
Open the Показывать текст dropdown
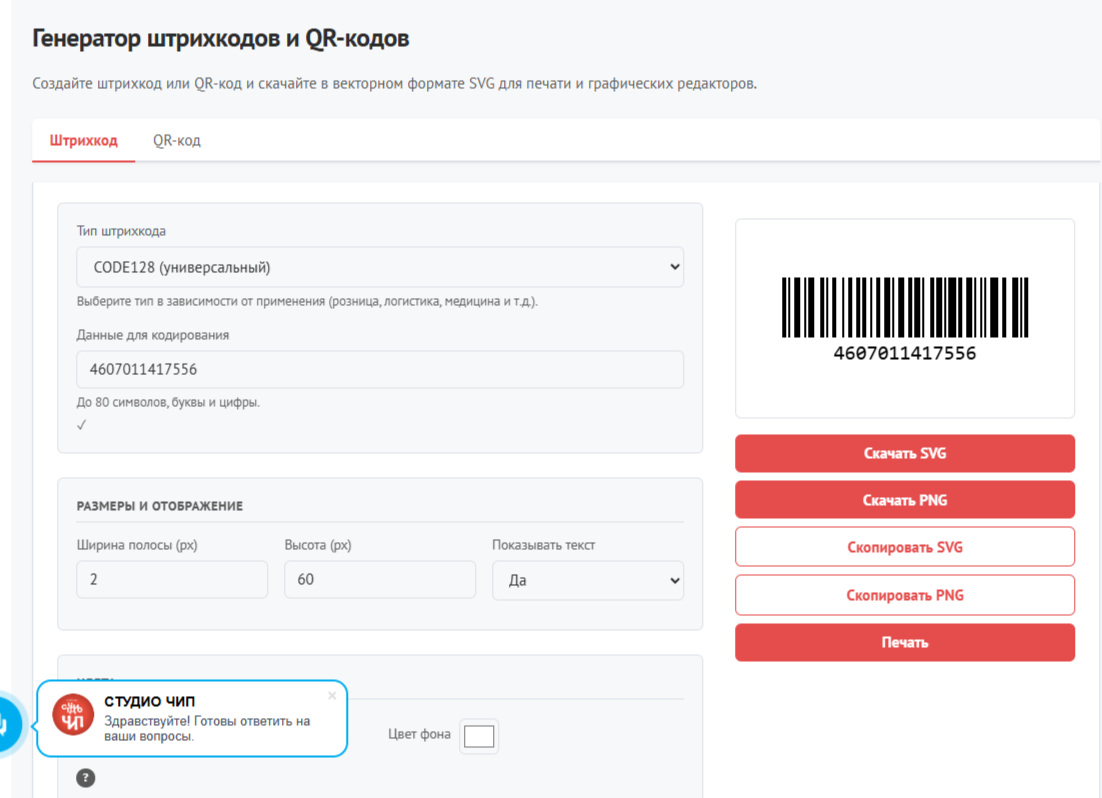(x=588, y=580)
